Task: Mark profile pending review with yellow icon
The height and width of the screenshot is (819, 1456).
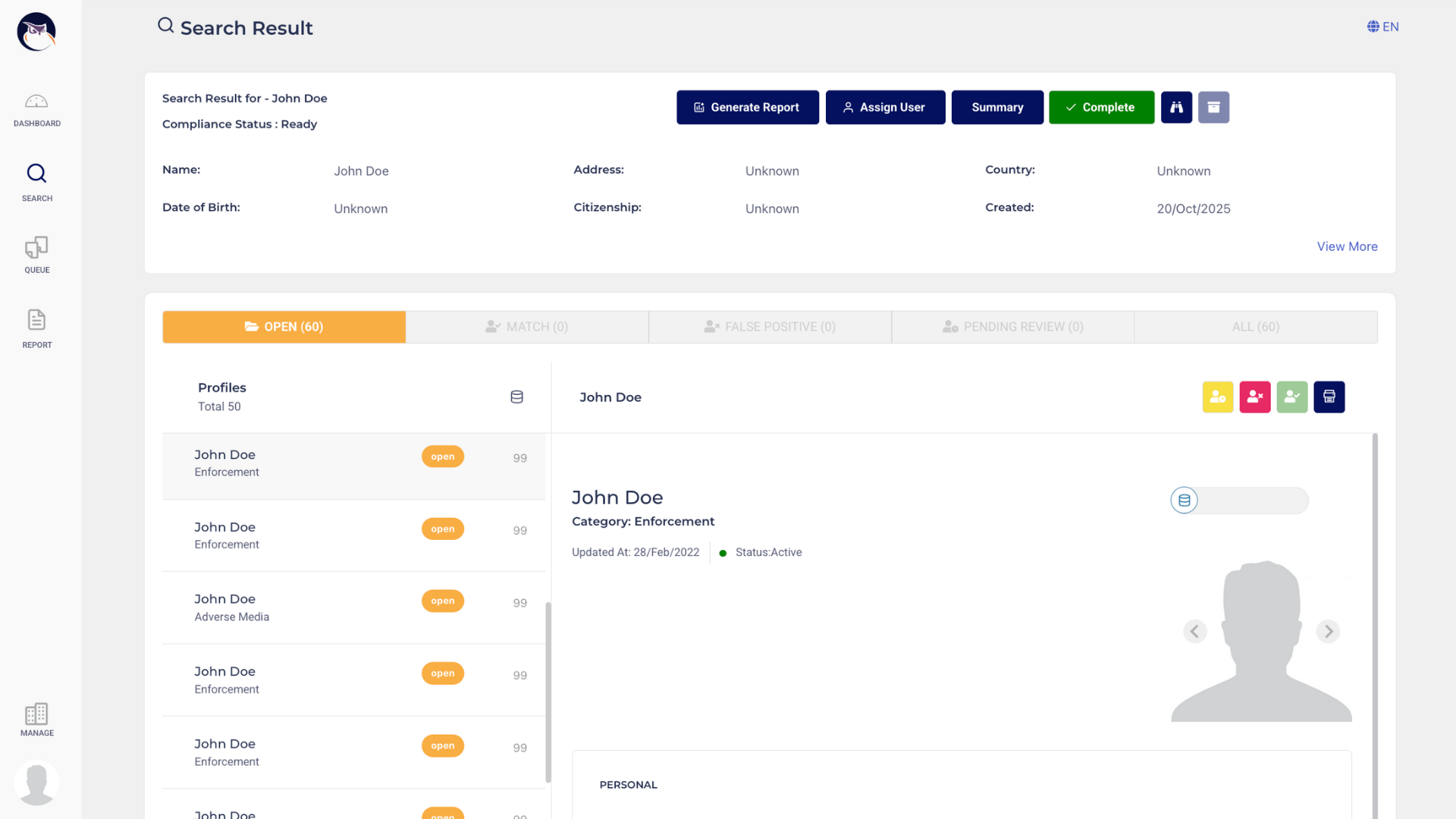Action: (x=1218, y=397)
